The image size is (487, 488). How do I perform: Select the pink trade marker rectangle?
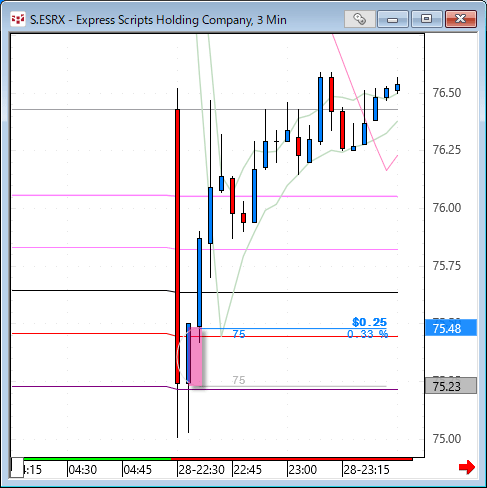pyautogui.click(x=196, y=357)
